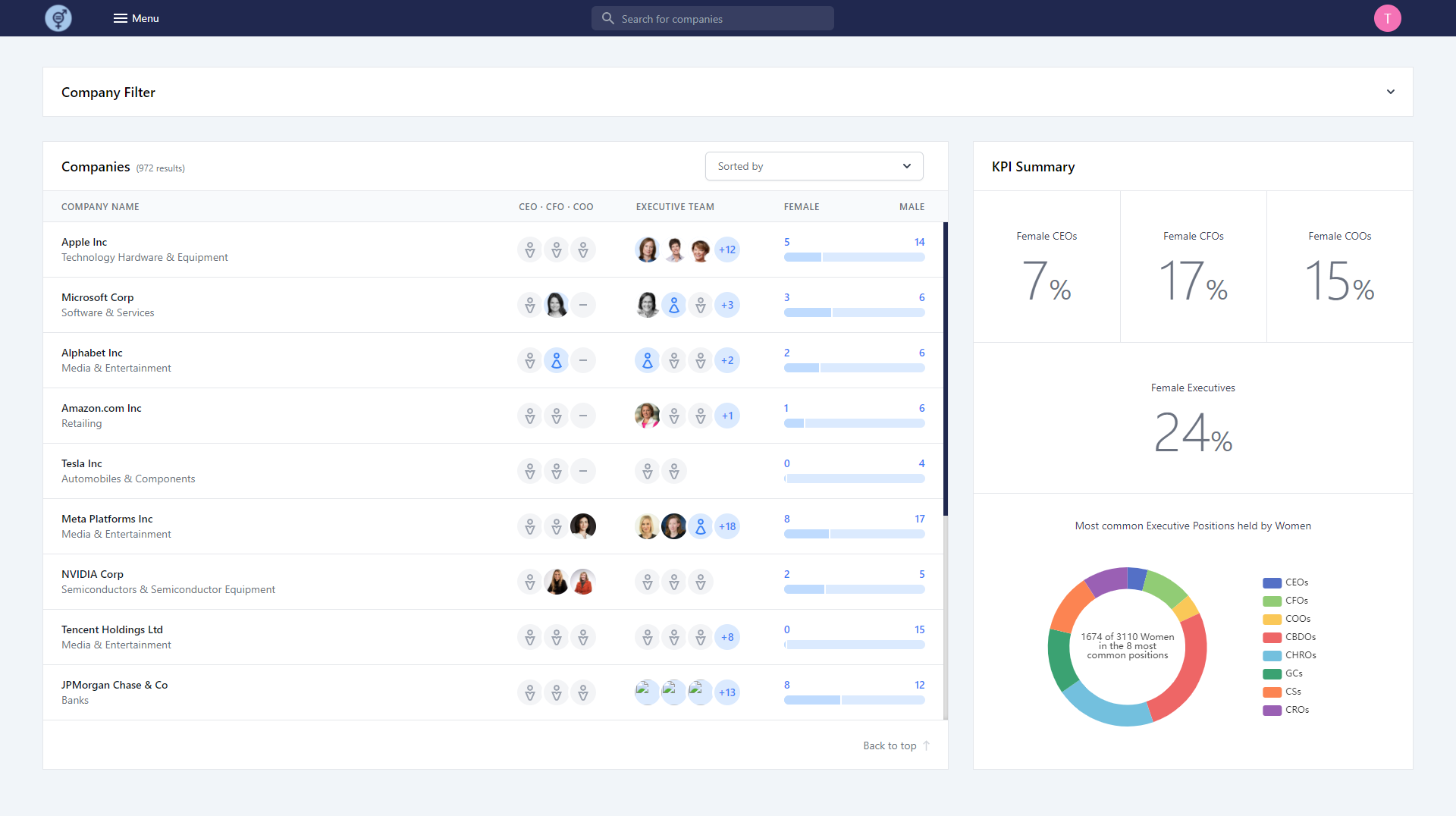
Task: Open the hamburger Menu
Action: point(136,18)
